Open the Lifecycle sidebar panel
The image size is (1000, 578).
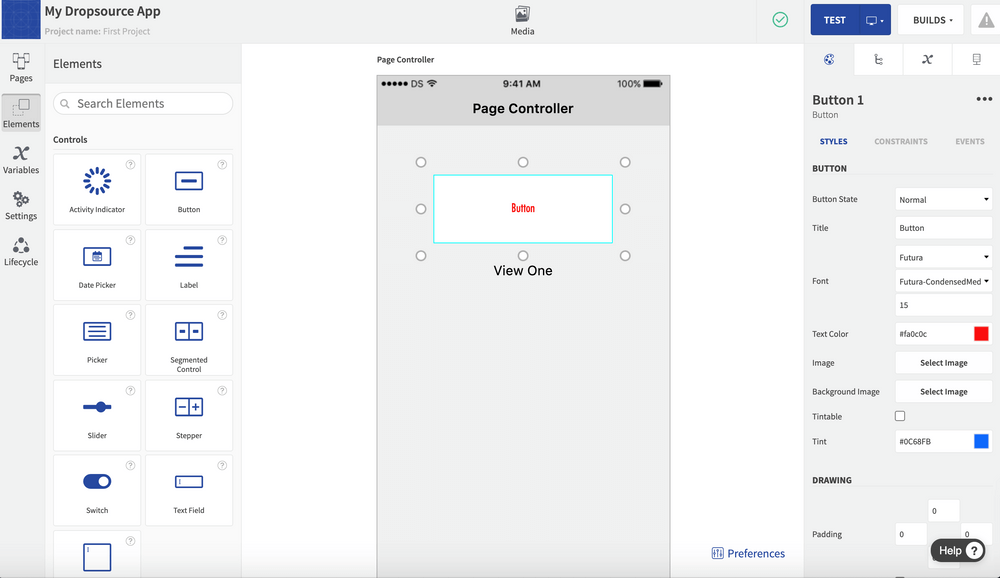click(20, 251)
